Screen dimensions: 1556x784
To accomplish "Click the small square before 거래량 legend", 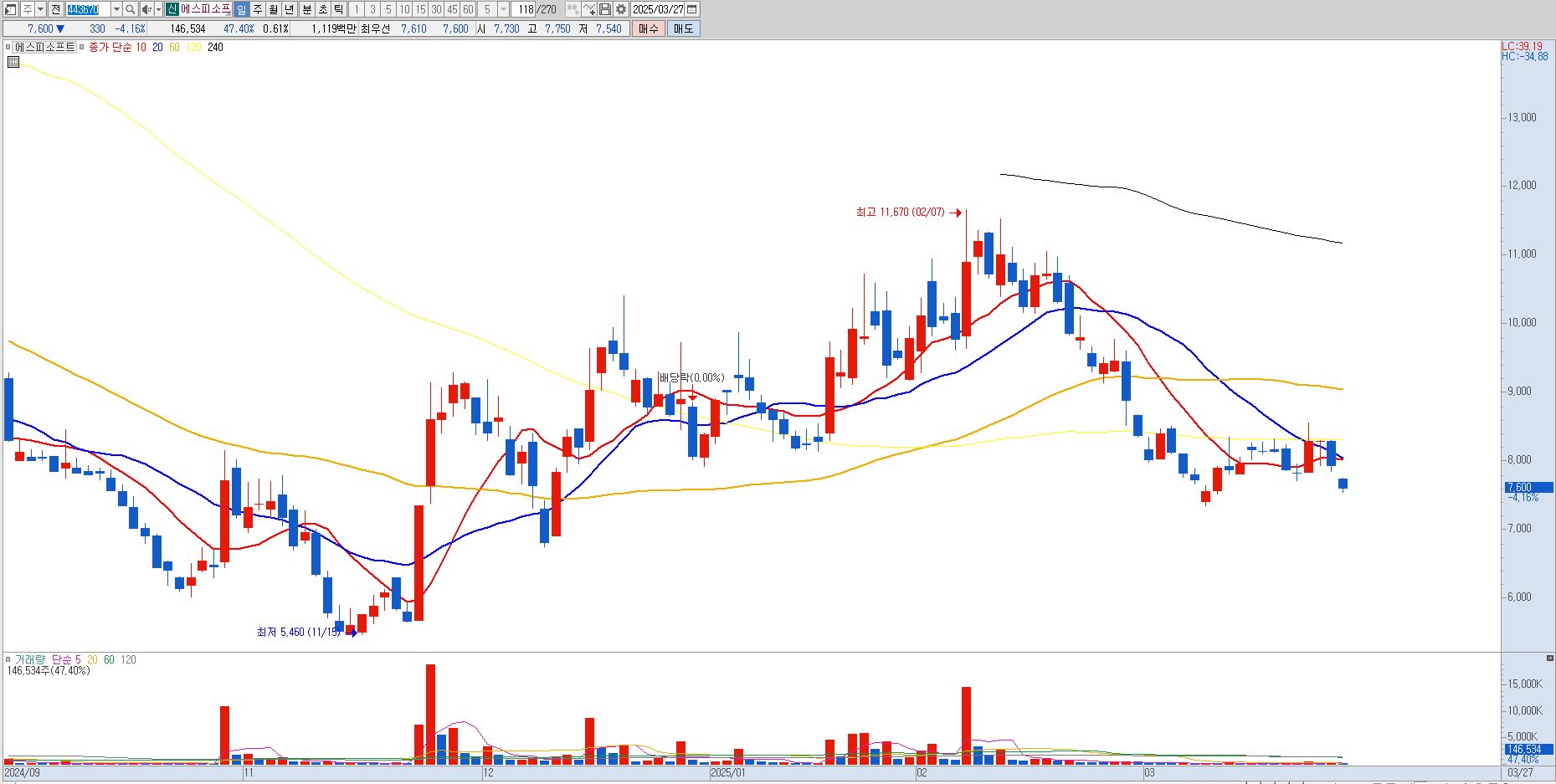I will 8,659.
